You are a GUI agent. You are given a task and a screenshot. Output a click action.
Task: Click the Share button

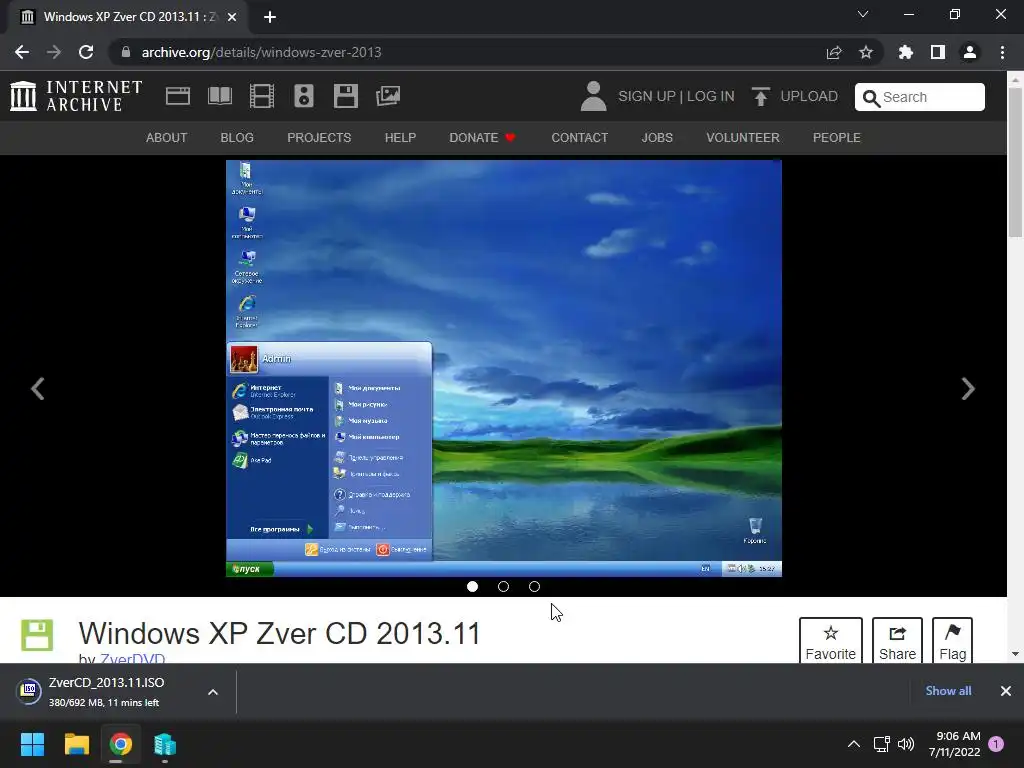[897, 641]
